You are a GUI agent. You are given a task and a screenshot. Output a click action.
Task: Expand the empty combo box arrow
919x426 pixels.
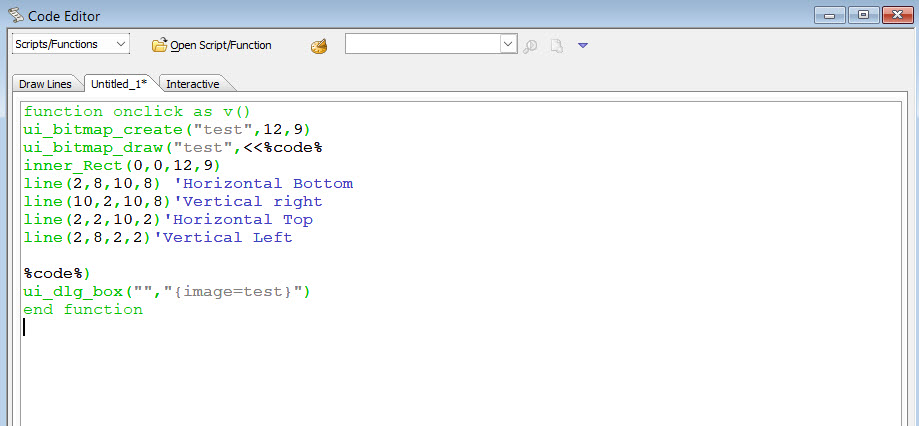(x=507, y=44)
